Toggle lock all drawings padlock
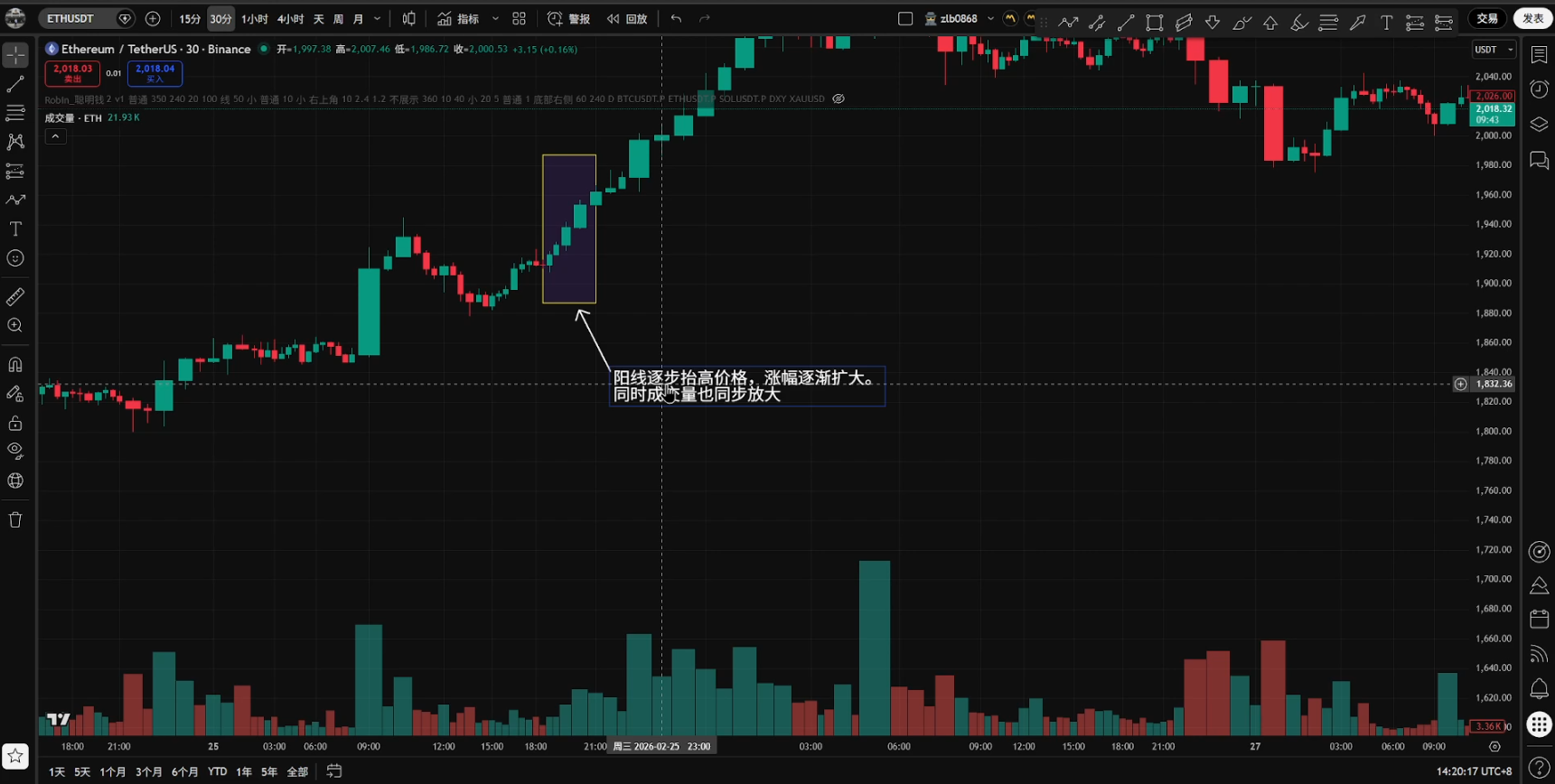 point(15,423)
